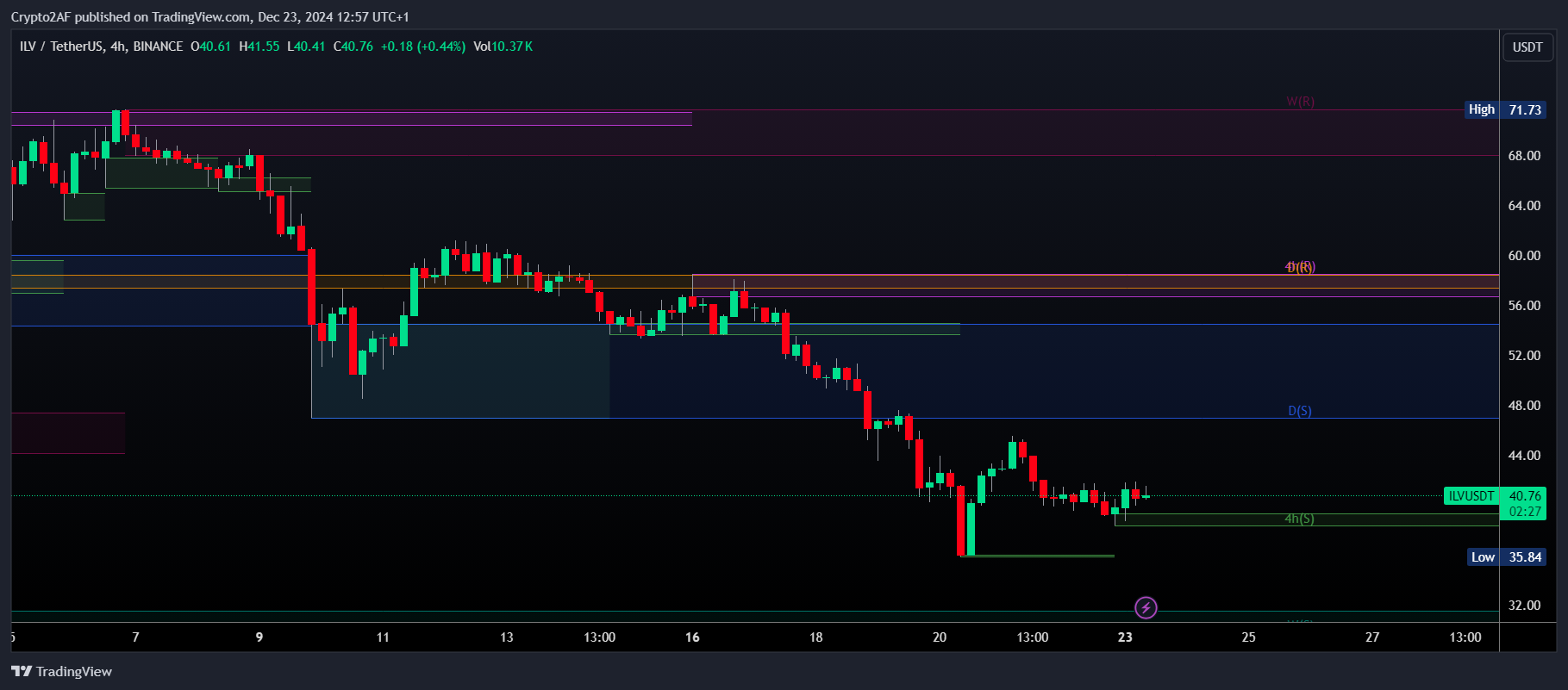Click the published-by header text at top
This screenshot has width=1568, height=690.
[x=210, y=16]
